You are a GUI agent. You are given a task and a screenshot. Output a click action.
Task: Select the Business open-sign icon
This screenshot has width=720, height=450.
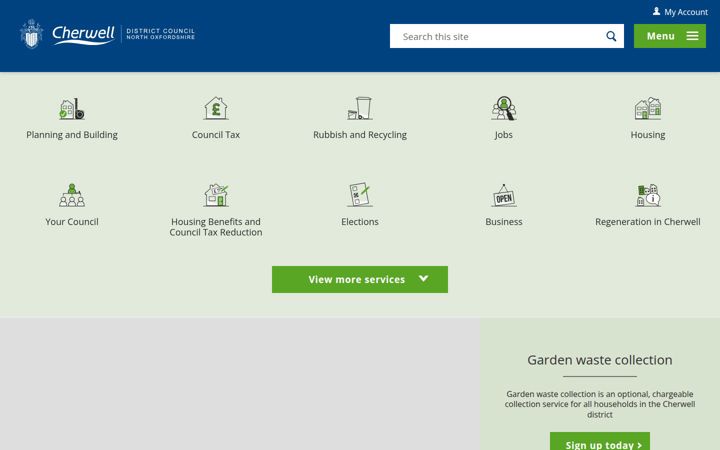[504, 195]
